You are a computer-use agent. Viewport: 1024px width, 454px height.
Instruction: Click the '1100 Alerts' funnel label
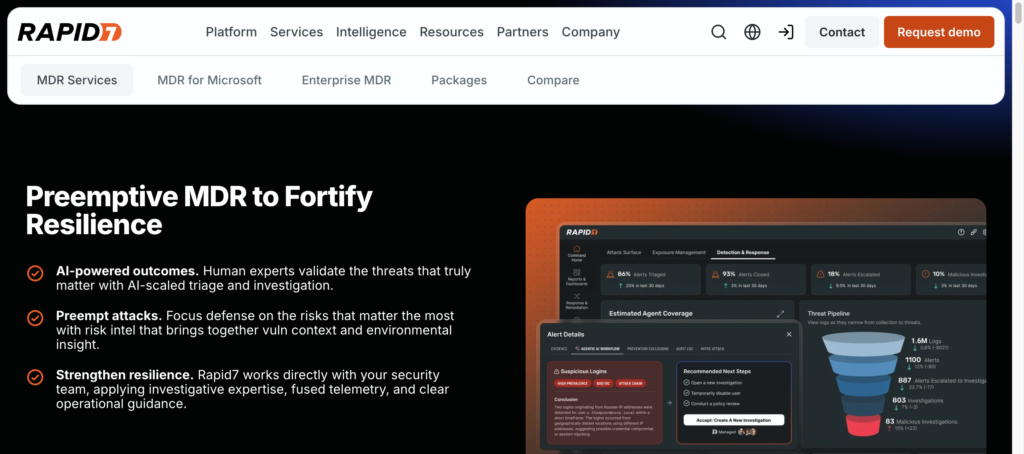click(922, 360)
